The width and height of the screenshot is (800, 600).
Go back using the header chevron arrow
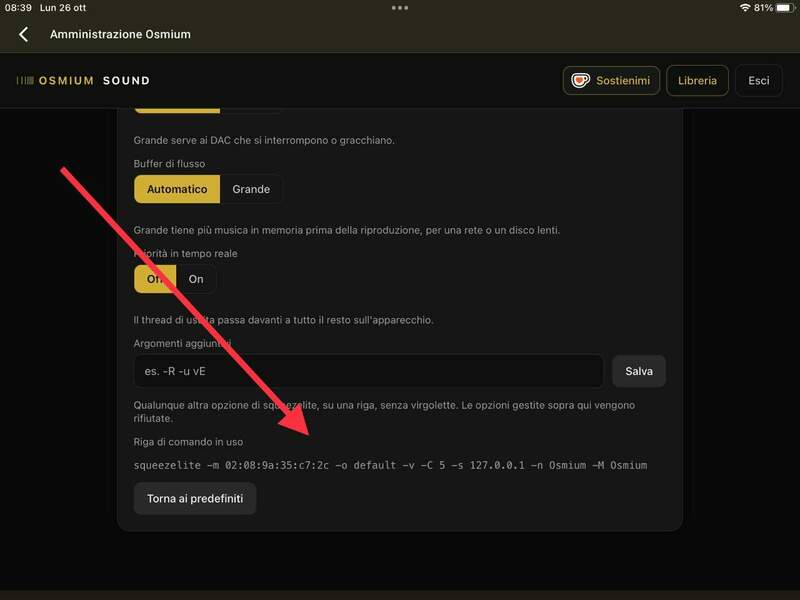[23, 34]
